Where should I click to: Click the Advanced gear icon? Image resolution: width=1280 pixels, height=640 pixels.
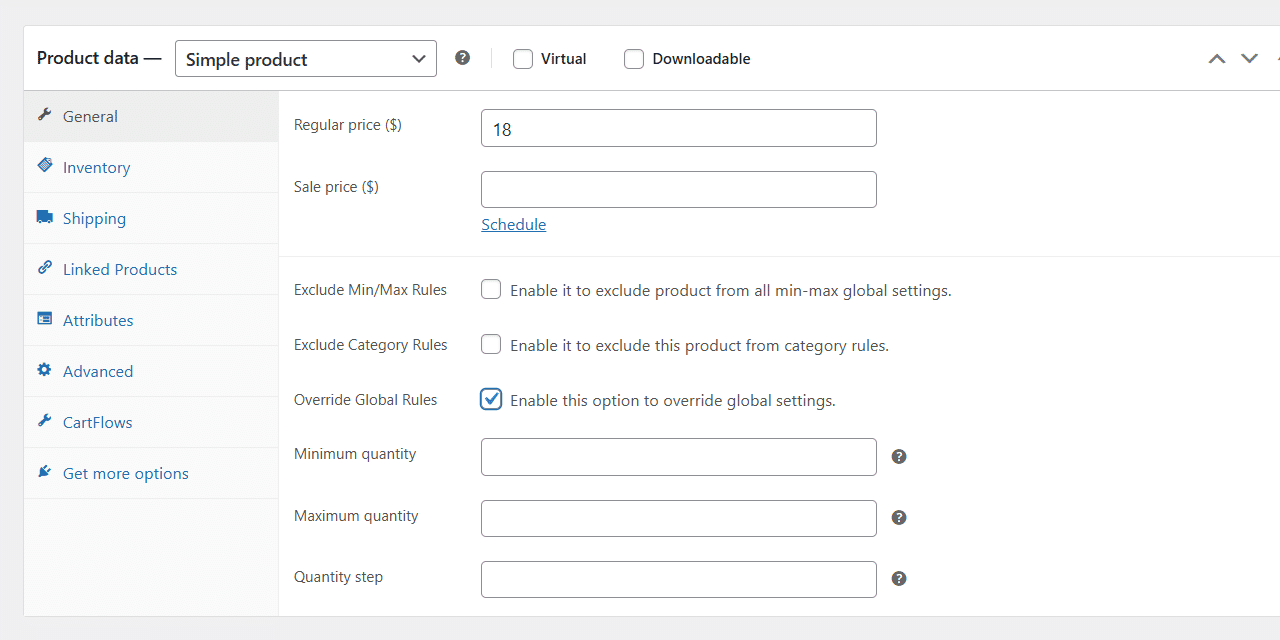click(44, 369)
